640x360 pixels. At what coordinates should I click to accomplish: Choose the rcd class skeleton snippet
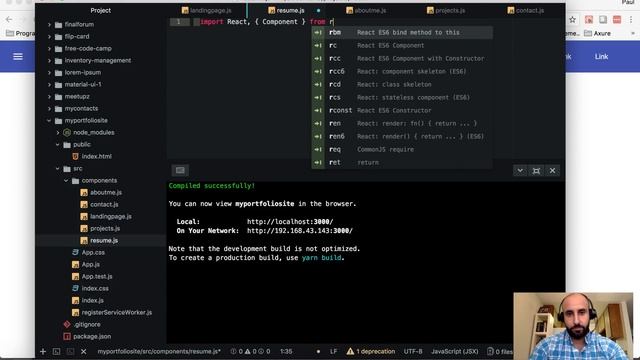pos(402,84)
